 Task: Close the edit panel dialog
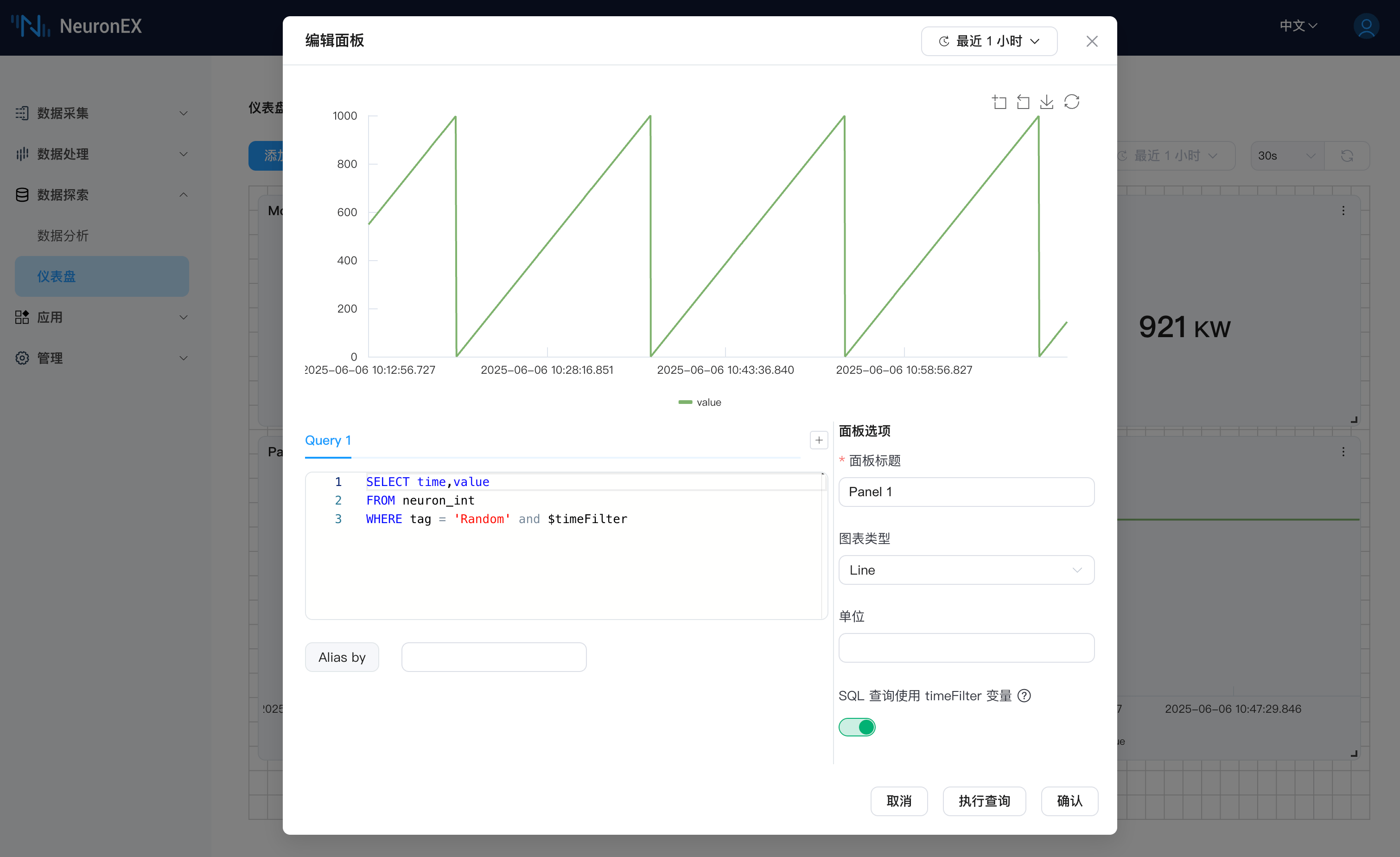click(1091, 41)
